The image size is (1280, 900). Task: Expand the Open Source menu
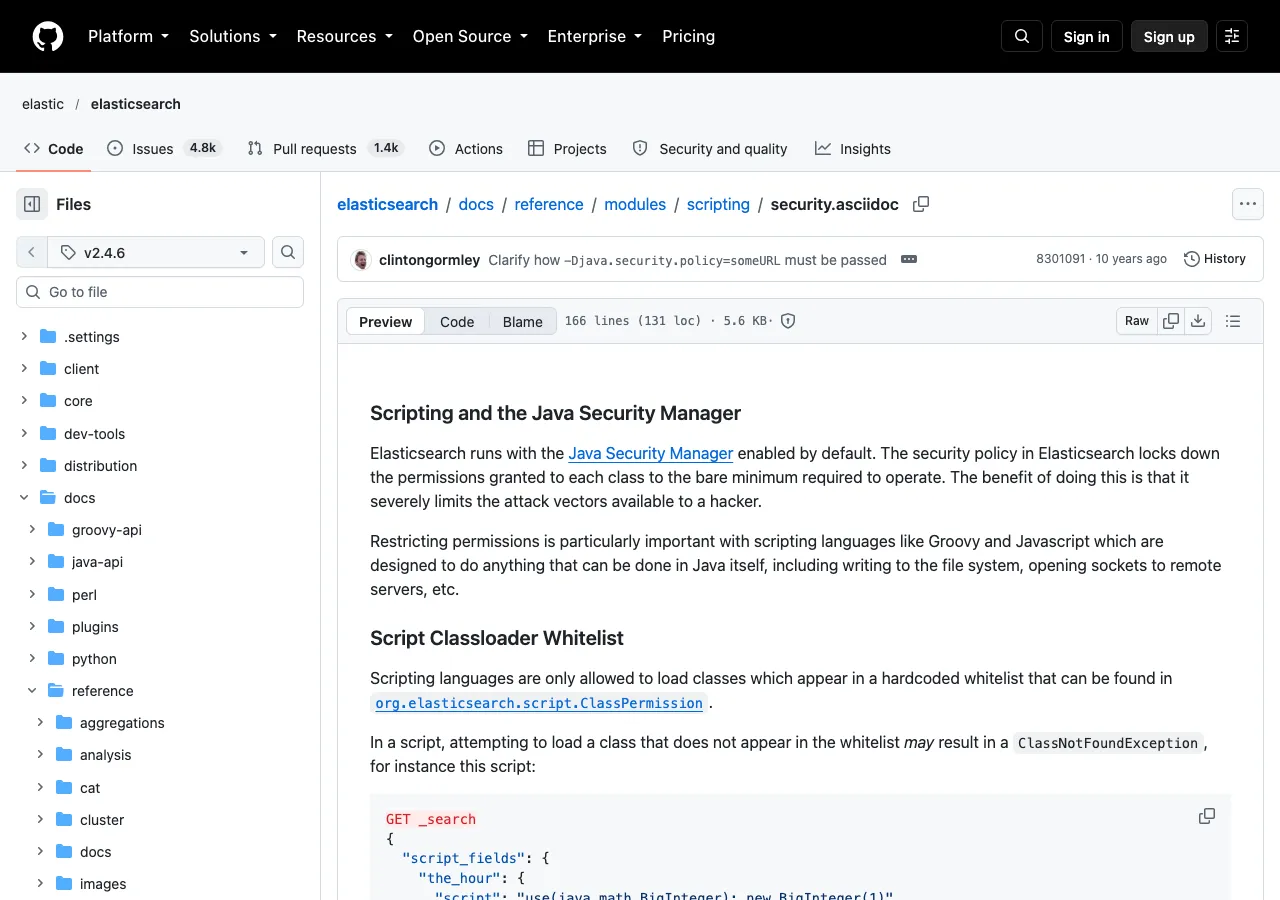coord(470,36)
